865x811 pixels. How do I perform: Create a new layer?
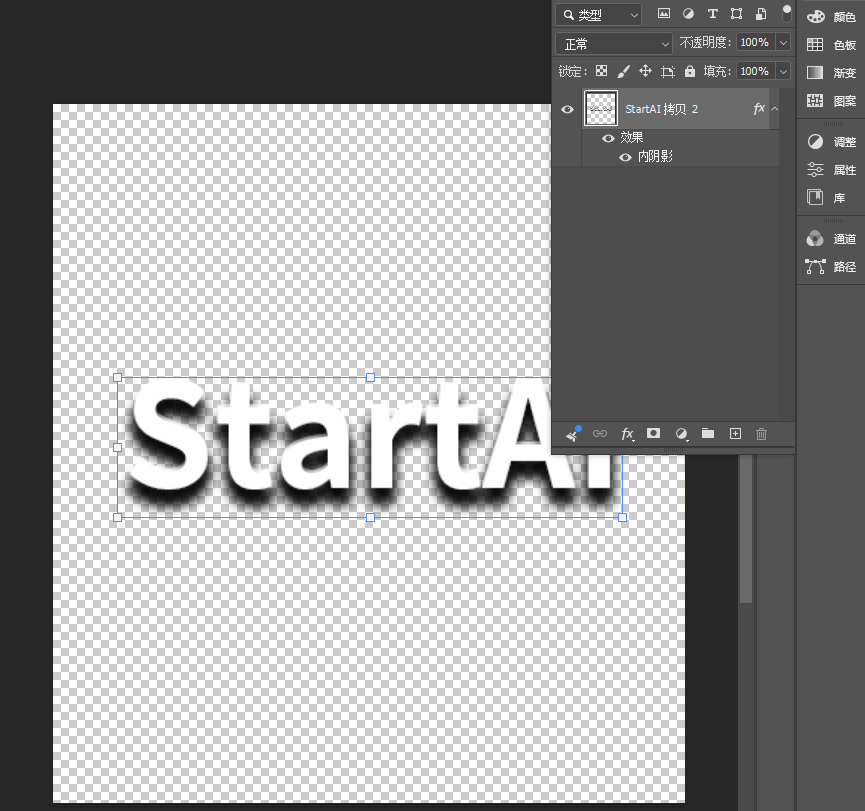tap(735, 434)
